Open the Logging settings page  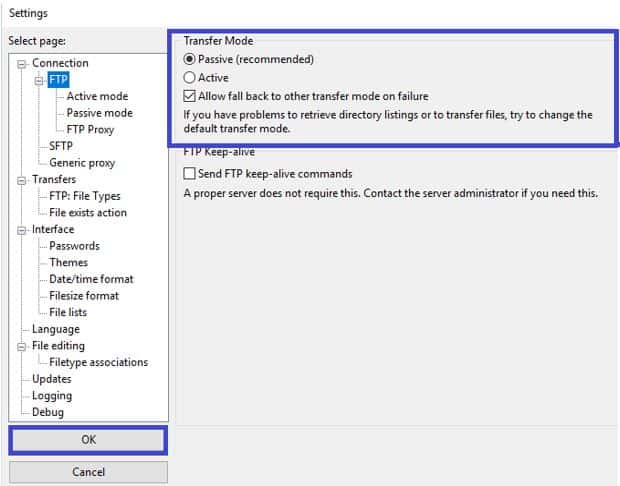[52, 396]
